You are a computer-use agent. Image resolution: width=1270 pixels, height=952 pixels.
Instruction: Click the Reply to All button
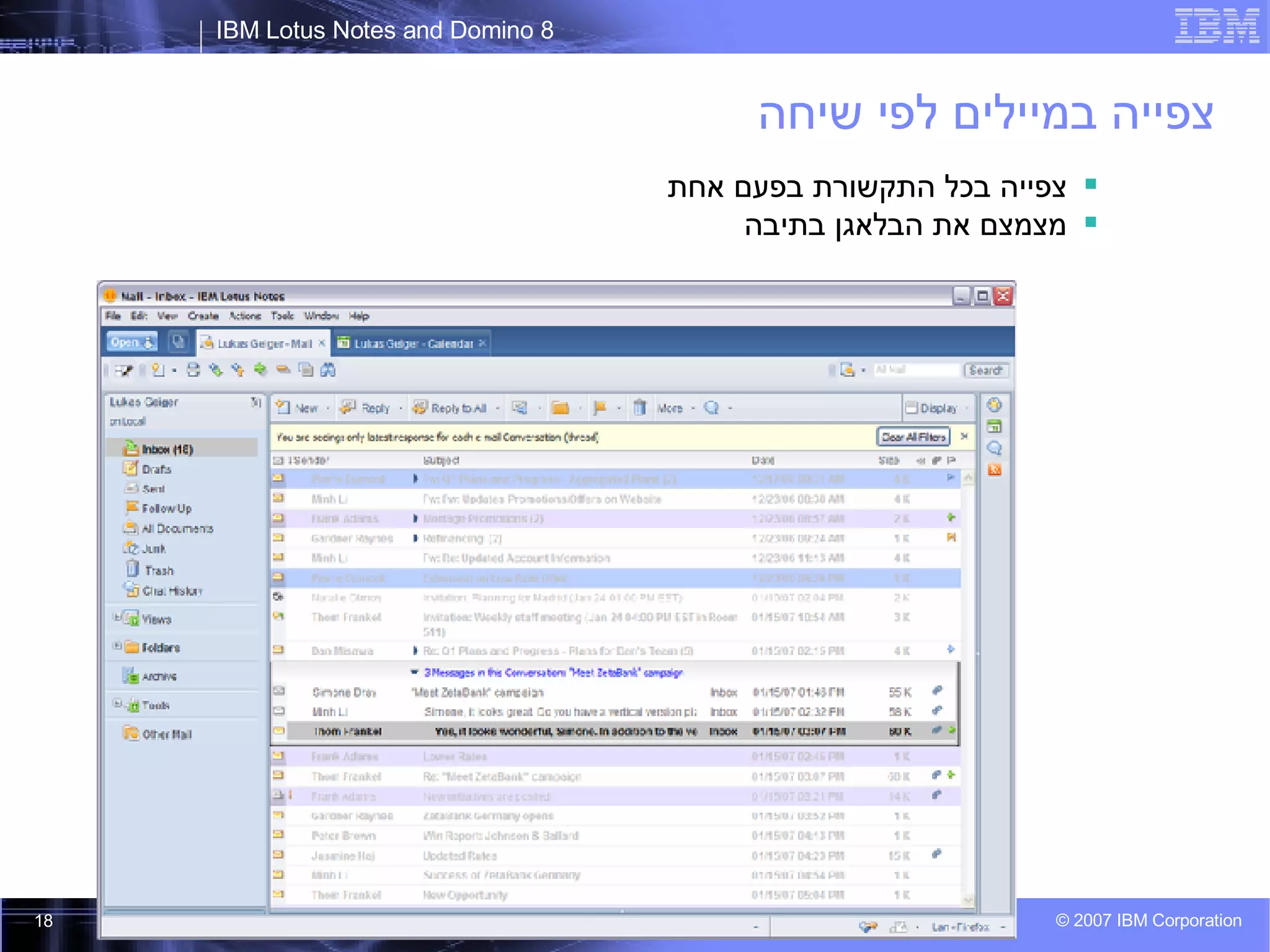[450, 408]
